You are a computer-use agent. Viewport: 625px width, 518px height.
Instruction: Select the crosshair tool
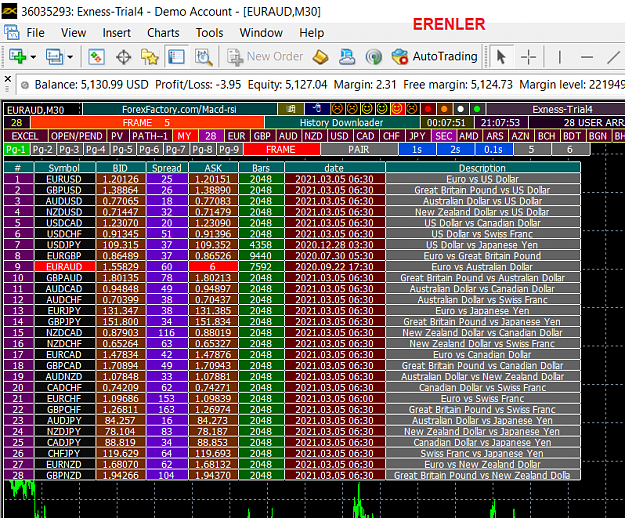(x=528, y=57)
